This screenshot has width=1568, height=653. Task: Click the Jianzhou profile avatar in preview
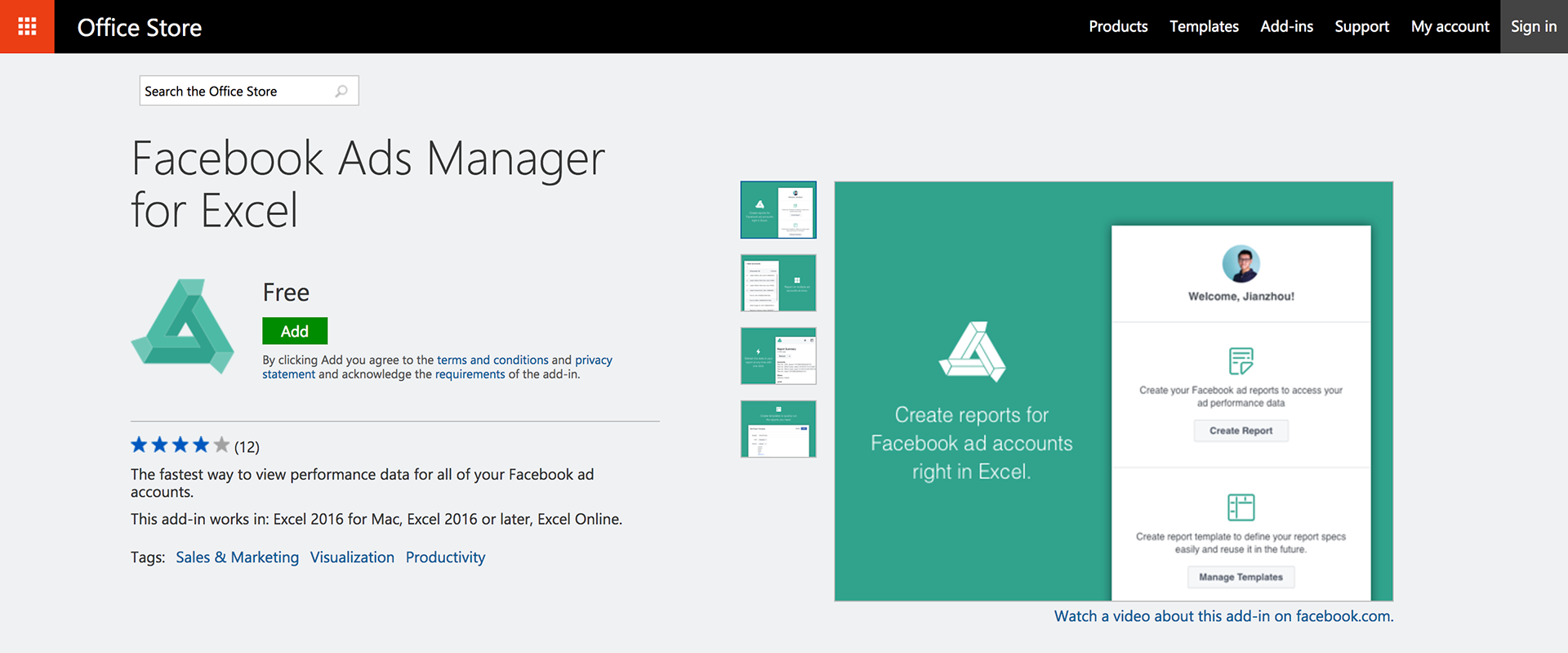point(1241,264)
